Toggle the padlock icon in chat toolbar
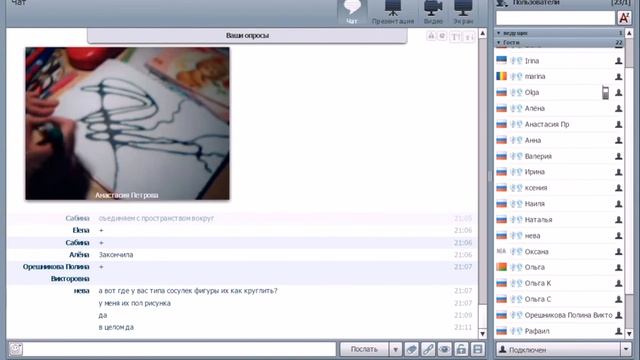This screenshot has width=640, height=360. pyautogui.click(x=461, y=349)
